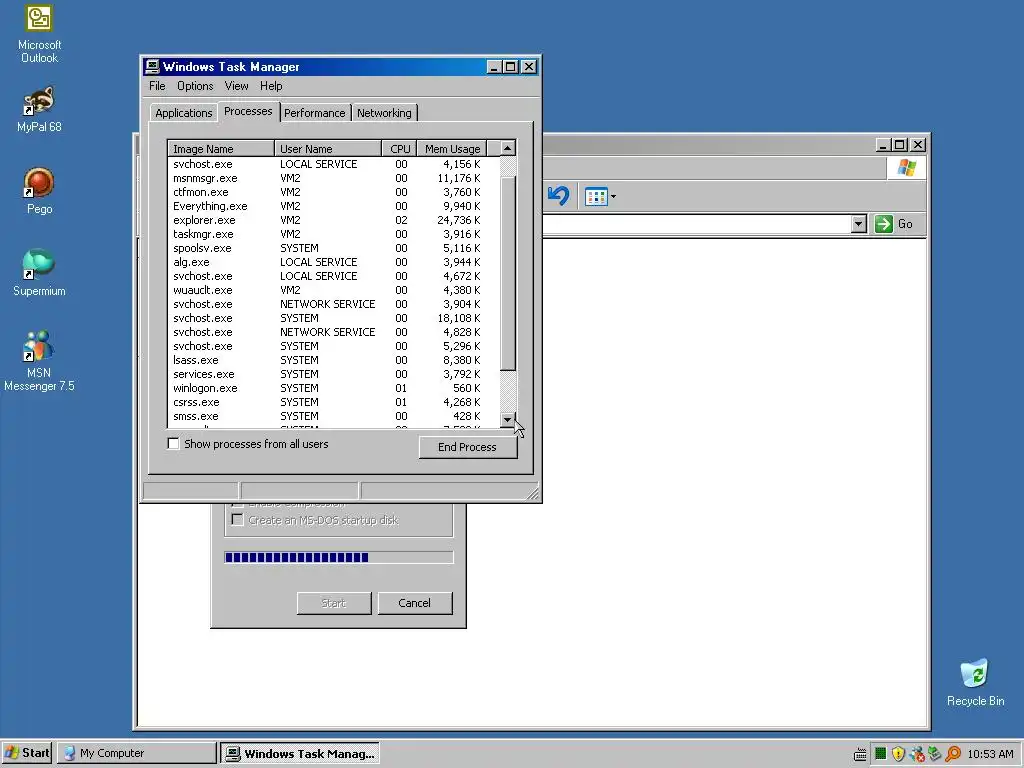Click the green Go arrow in My Computer window
The image size is (1024, 768).
[884, 224]
